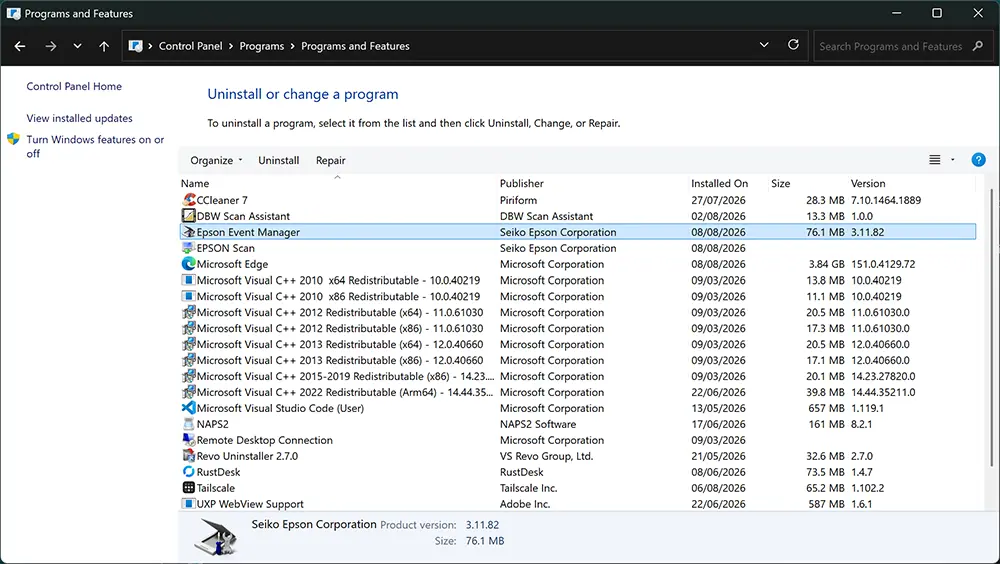Viewport: 1000px width, 564px height.
Task: Click the Visual C++ 2022 Arm64 icon
Action: point(189,392)
